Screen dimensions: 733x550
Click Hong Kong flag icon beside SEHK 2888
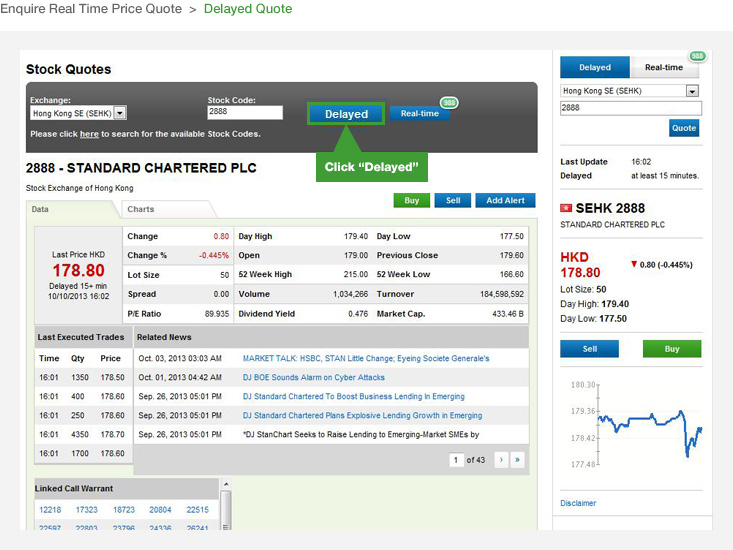click(566, 208)
